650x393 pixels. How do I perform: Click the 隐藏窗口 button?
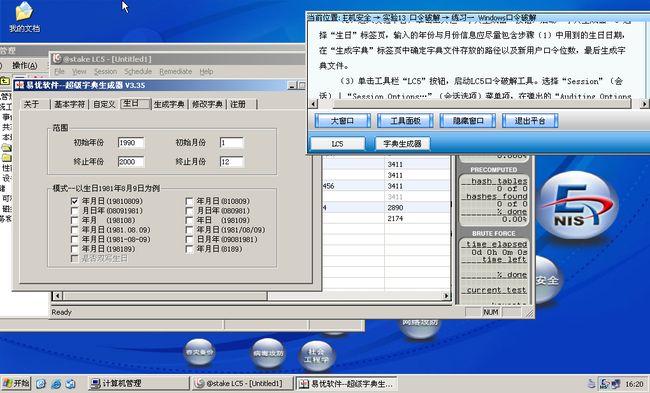click(x=468, y=121)
